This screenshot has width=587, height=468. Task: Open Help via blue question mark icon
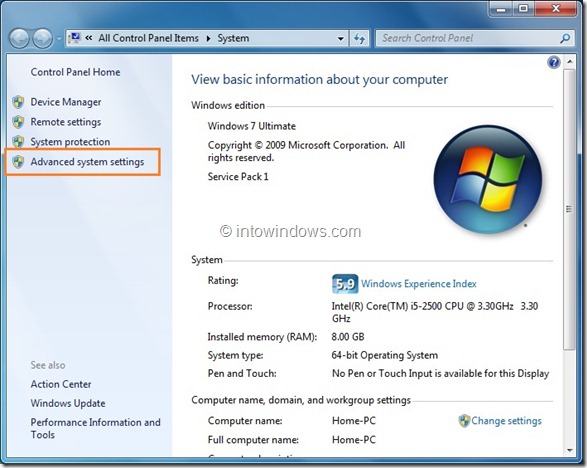553,62
